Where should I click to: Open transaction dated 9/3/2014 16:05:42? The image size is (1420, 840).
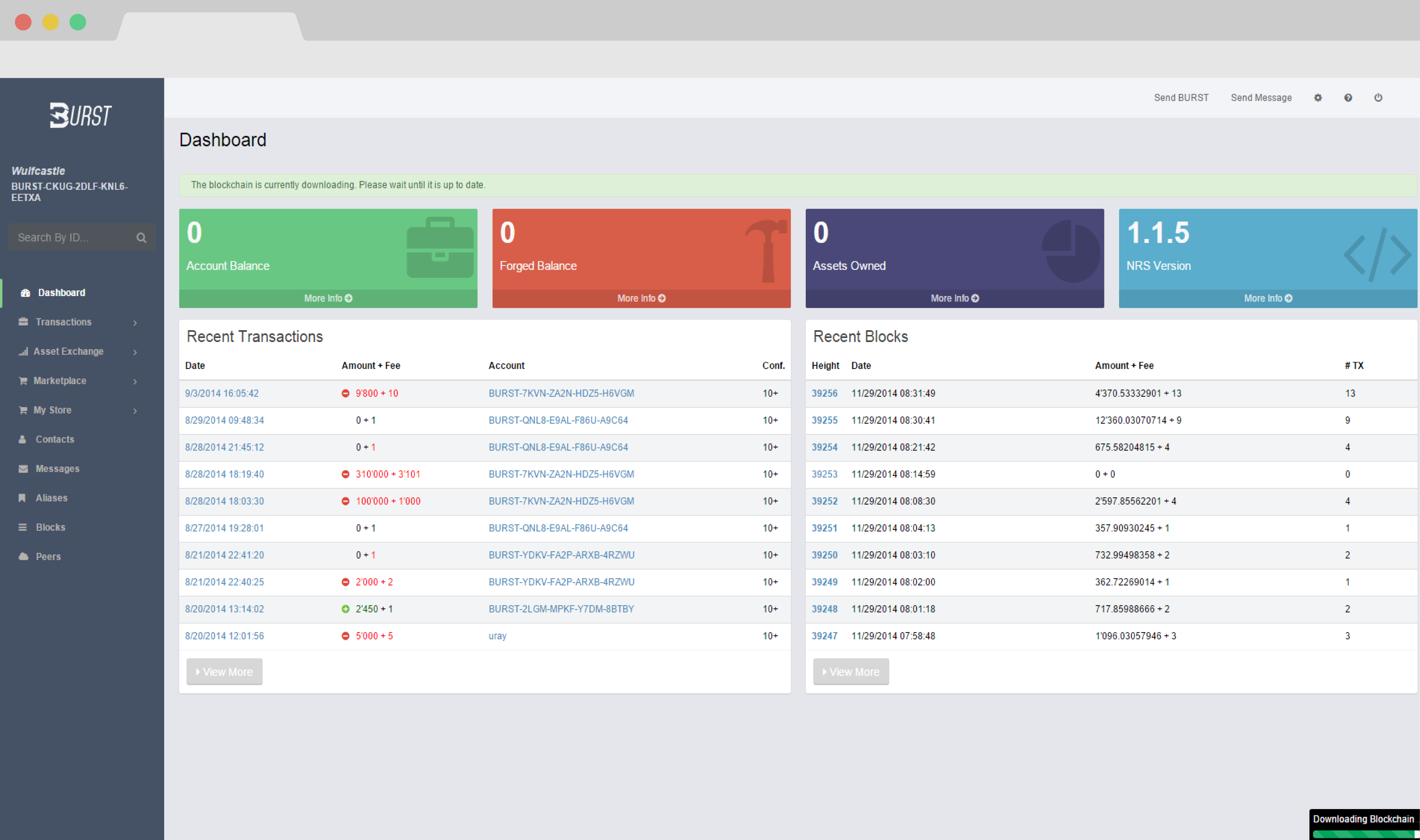coord(222,393)
